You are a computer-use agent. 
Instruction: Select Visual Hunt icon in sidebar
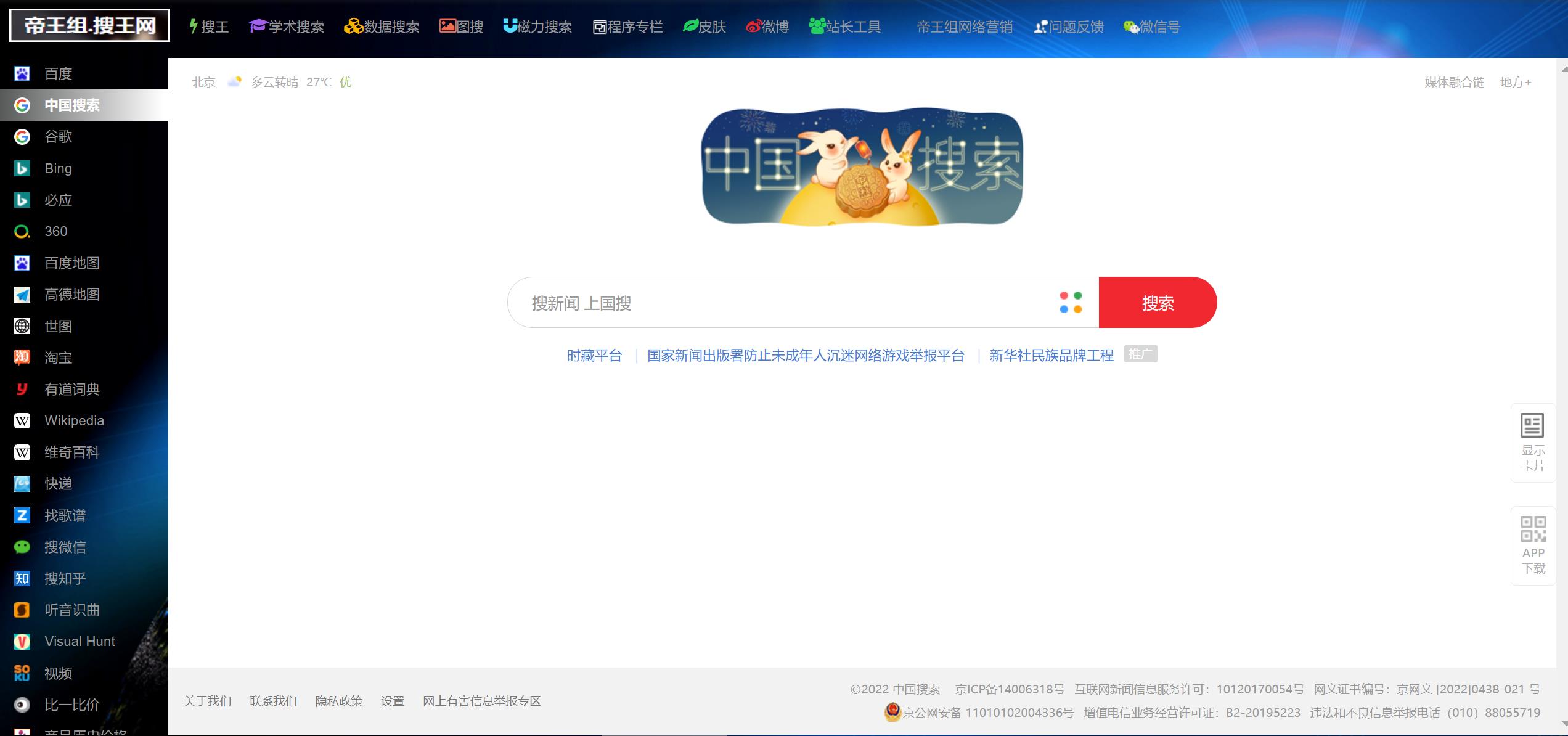point(22,642)
